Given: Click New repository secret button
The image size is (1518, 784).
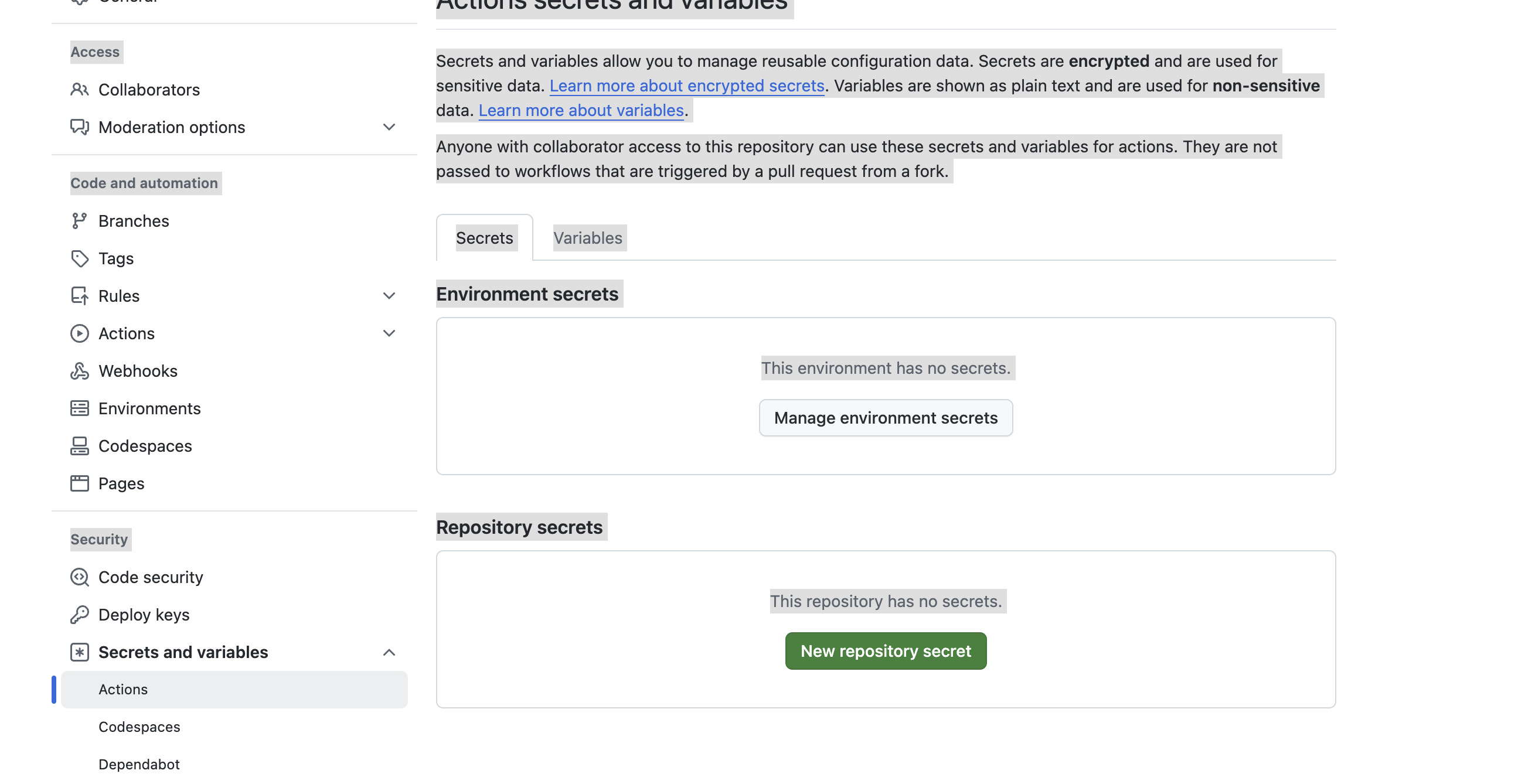Looking at the screenshot, I should click(x=886, y=651).
